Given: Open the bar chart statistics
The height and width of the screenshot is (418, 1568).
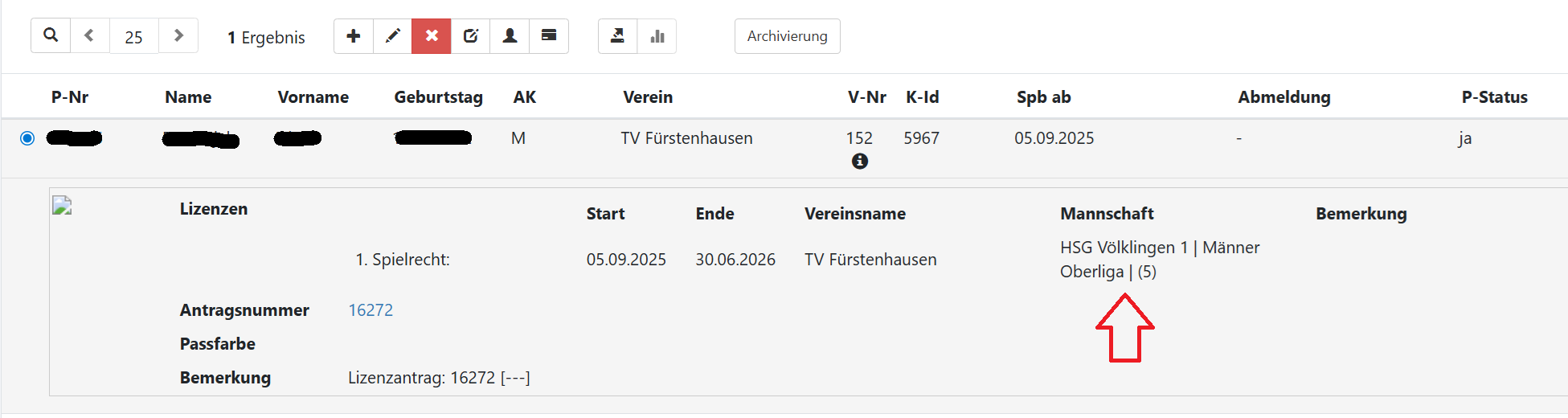Looking at the screenshot, I should pyautogui.click(x=657, y=36).
